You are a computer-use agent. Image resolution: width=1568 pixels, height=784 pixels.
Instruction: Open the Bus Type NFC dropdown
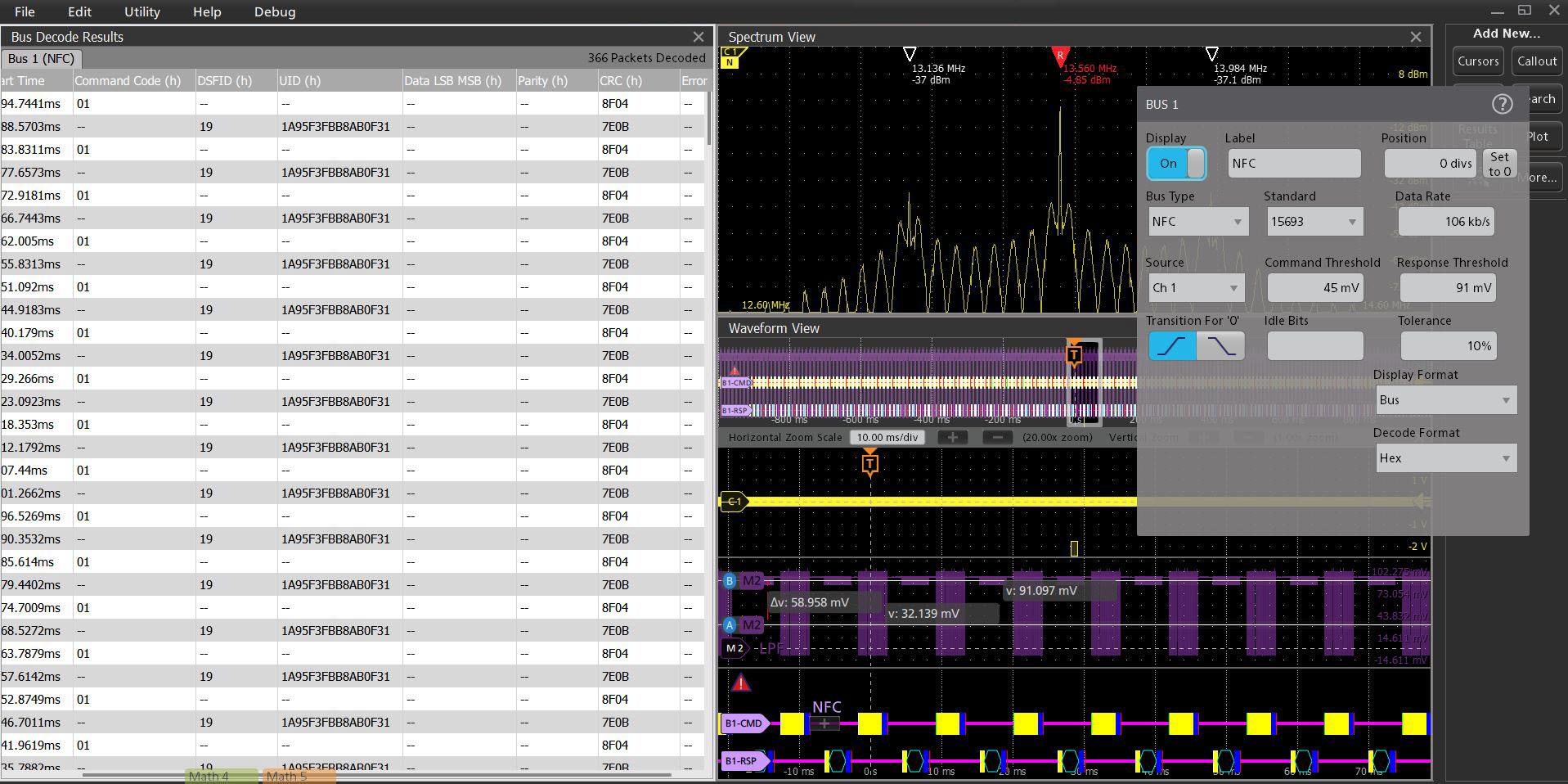click(x=1197, y=221)
